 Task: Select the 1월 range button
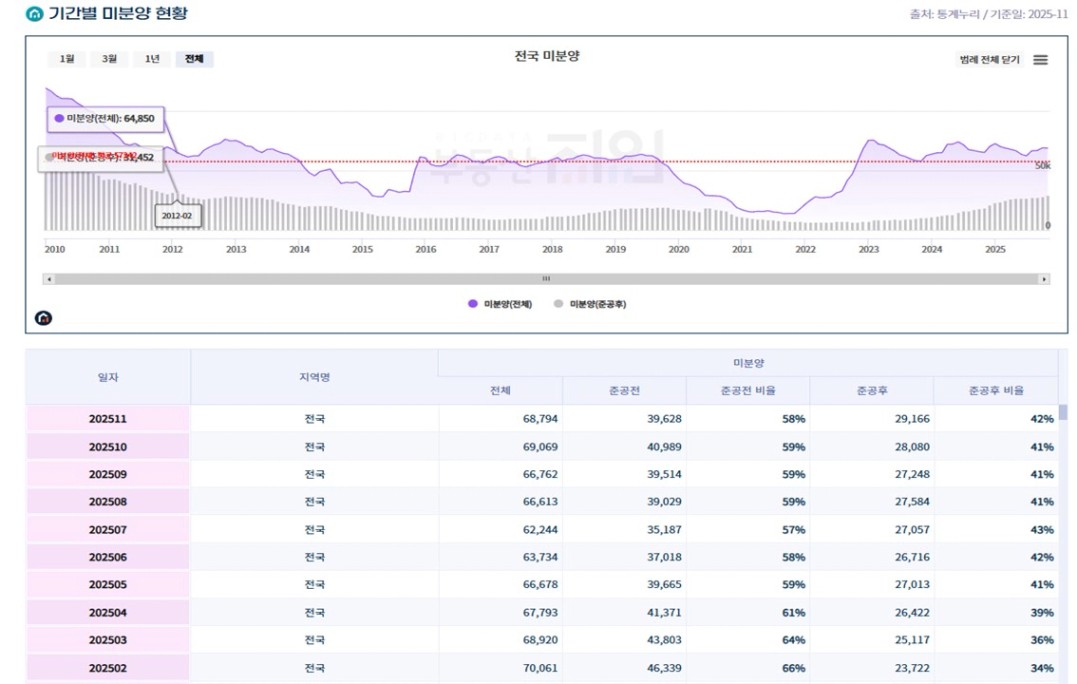coord(66,59)
